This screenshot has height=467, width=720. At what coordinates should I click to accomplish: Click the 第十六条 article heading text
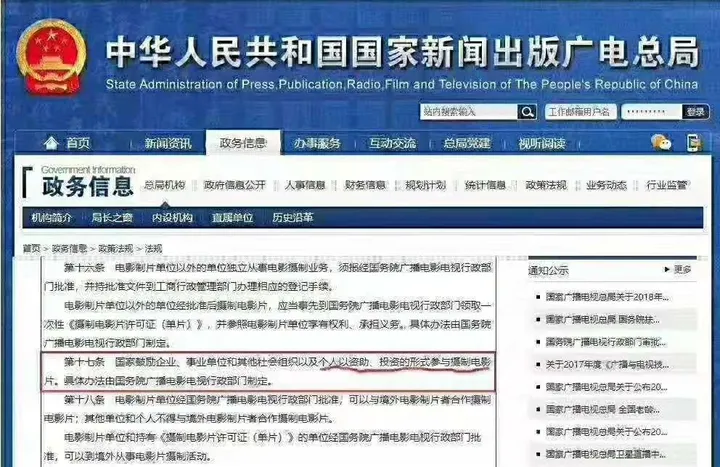pos(84,268)
